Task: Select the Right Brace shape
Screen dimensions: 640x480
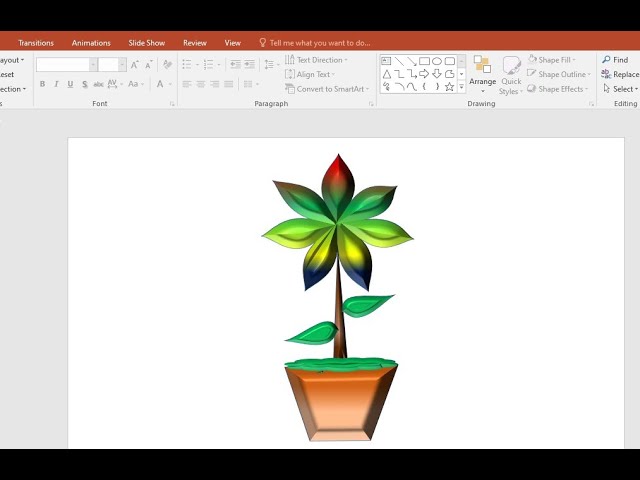Action: (x=437, y=87)
